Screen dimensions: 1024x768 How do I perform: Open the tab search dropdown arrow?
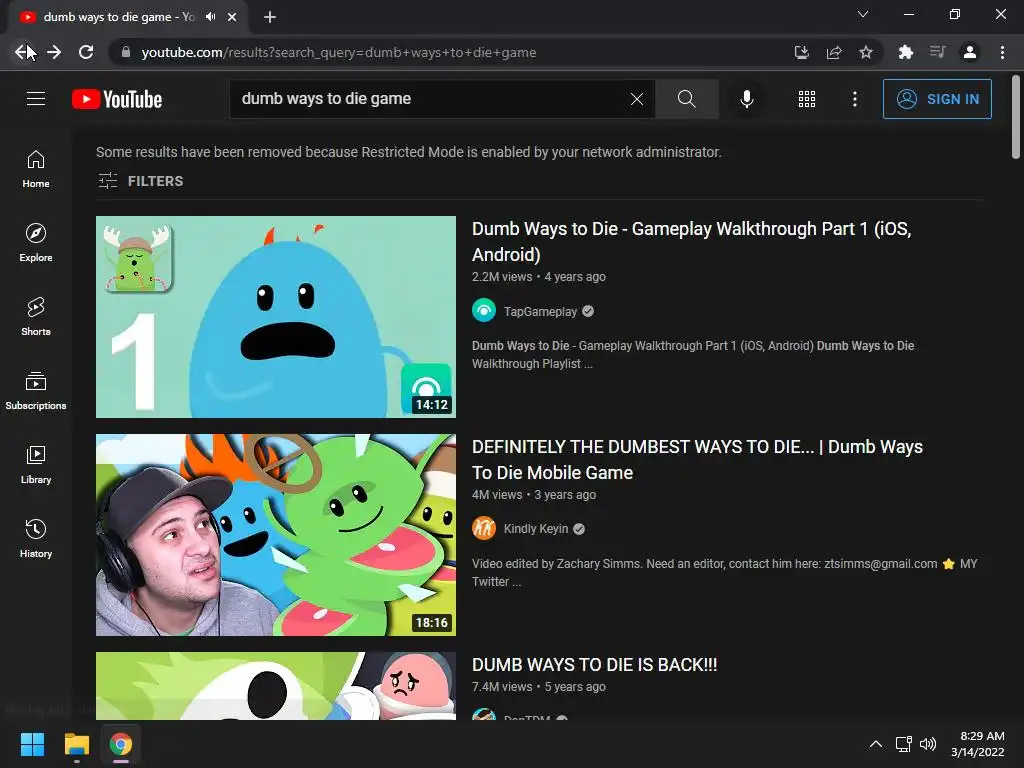(863, 14)
